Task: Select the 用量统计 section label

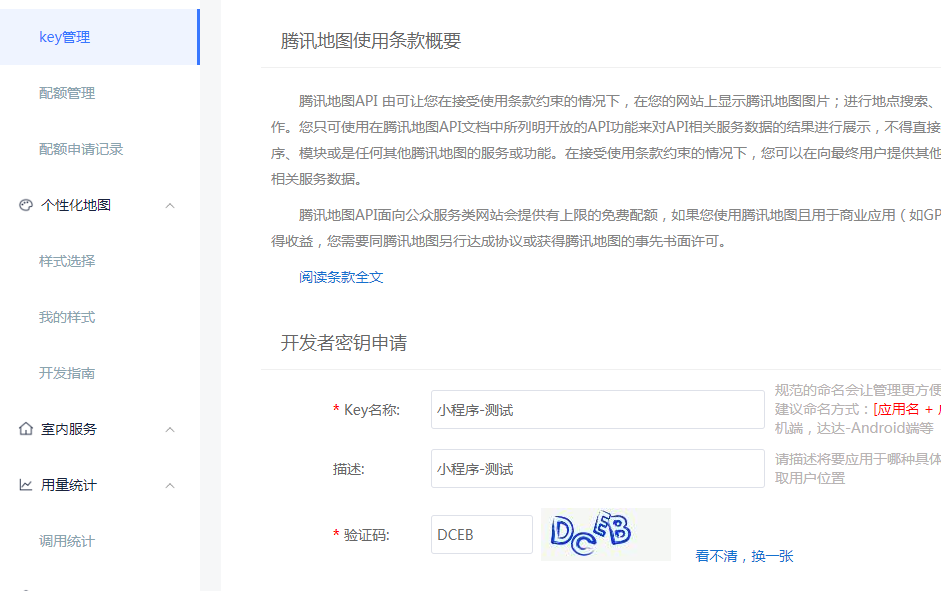Action: point(68,485)
